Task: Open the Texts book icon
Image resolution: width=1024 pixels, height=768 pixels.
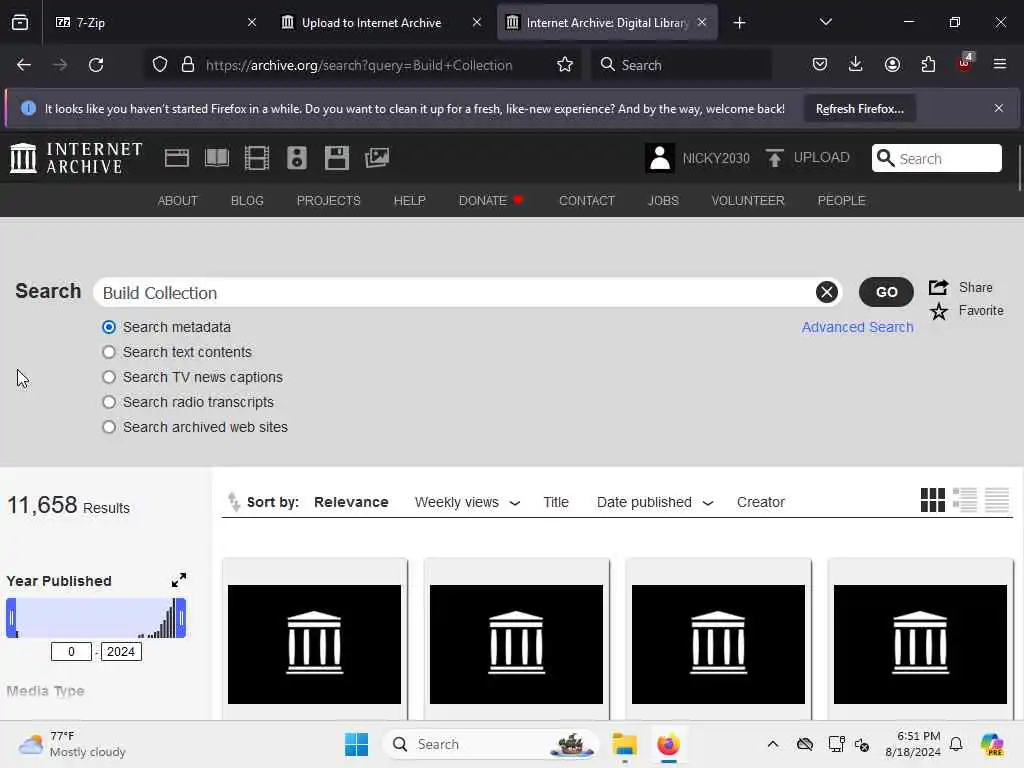Action: (x=217, y=158)
